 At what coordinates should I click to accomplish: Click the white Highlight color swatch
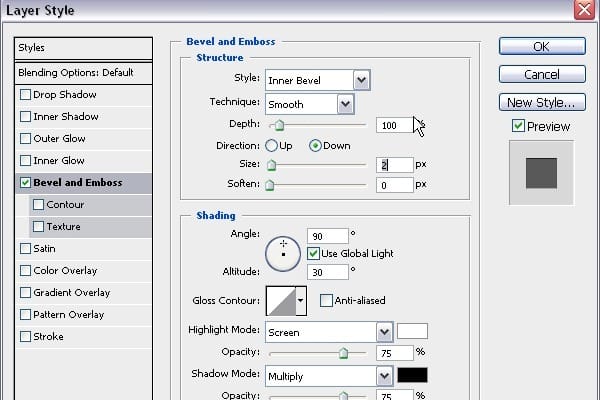coord(412,331)
